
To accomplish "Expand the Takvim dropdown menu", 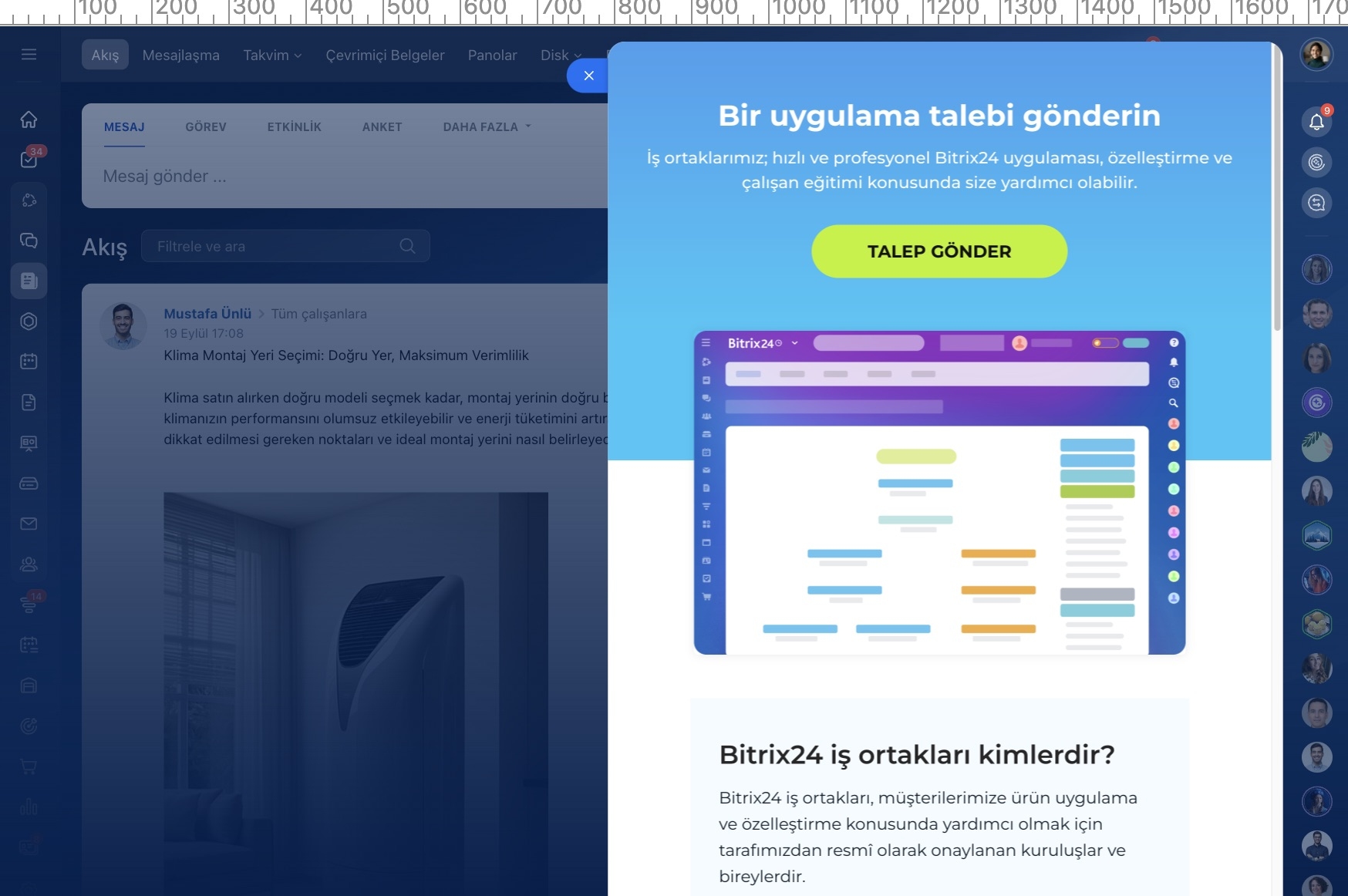I will point(272,55).
